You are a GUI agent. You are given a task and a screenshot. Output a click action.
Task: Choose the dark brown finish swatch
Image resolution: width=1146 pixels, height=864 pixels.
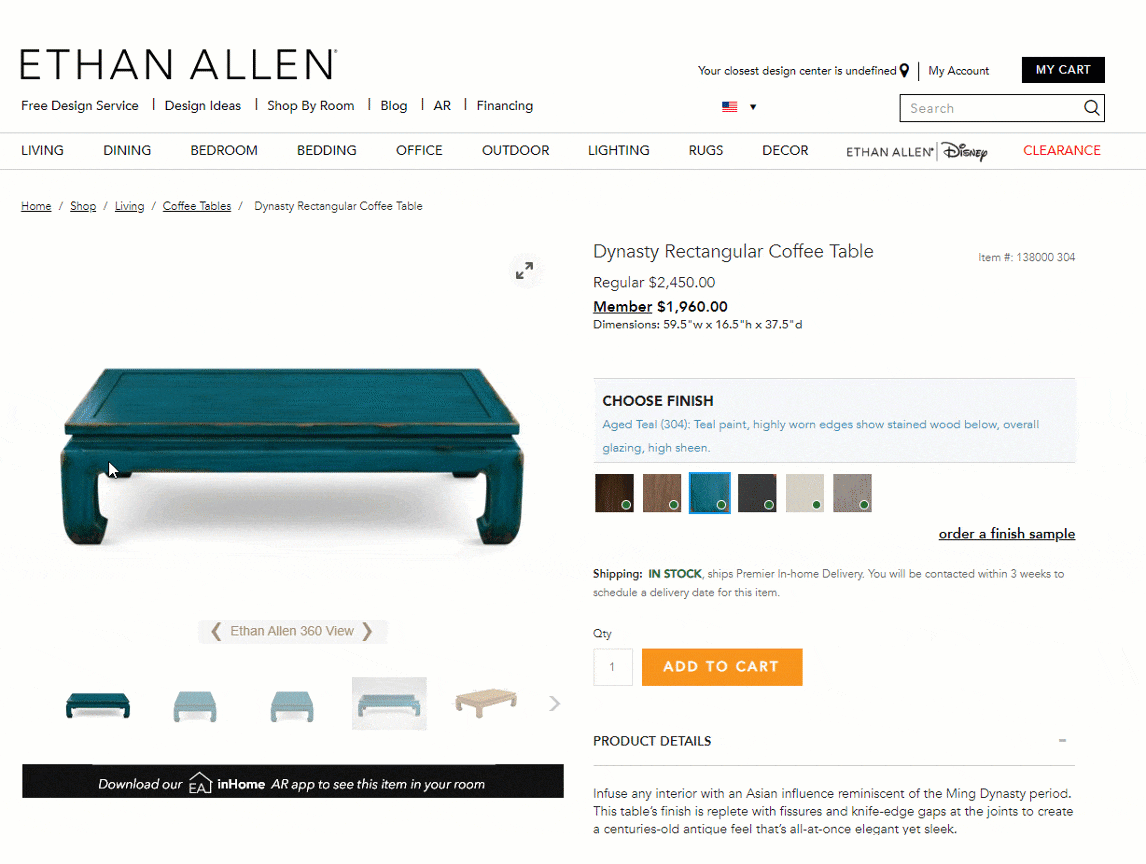click(x=614, y=493)
